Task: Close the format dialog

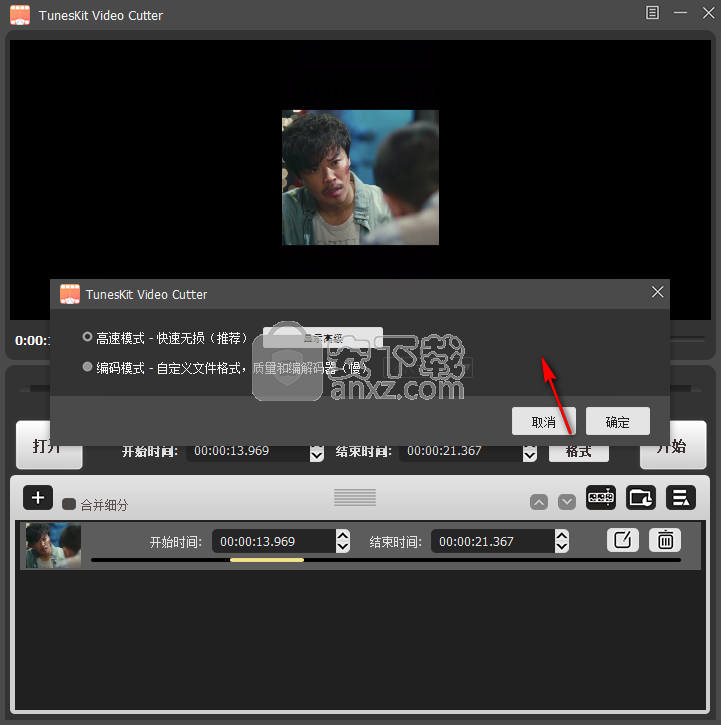Action: (x=657, y=292)
